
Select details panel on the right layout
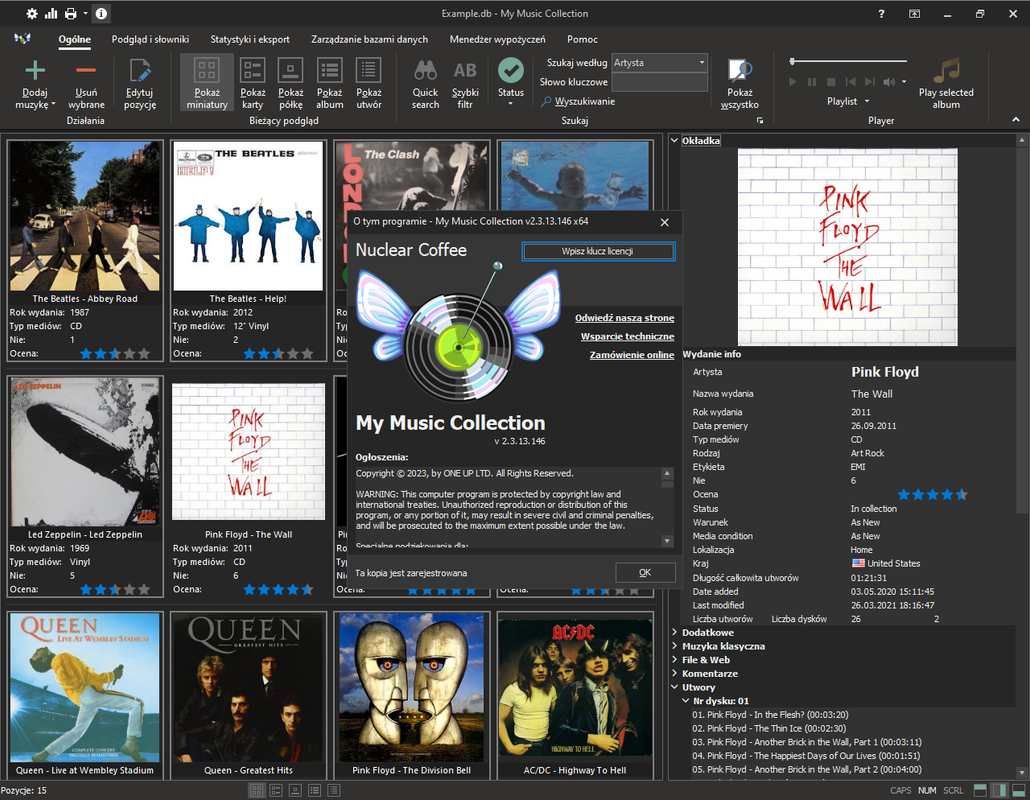(999, 790)
